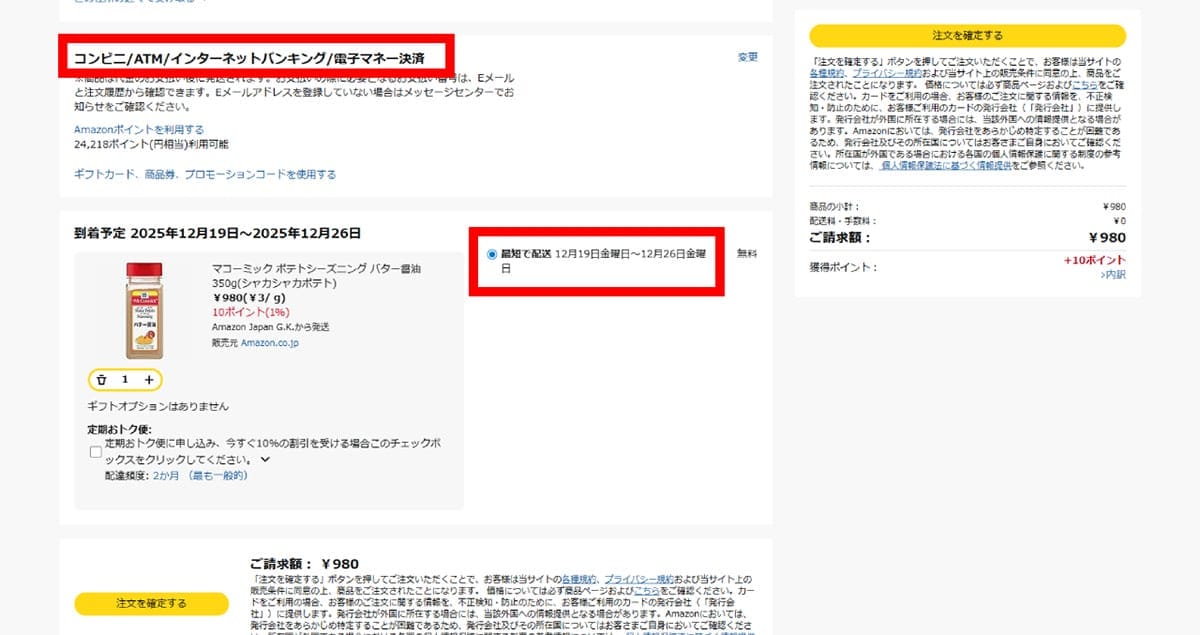This screenshot has width=1200, height=635.
Task: Expand the 定期おトク便 details chevron
Action: coord(264,460)
